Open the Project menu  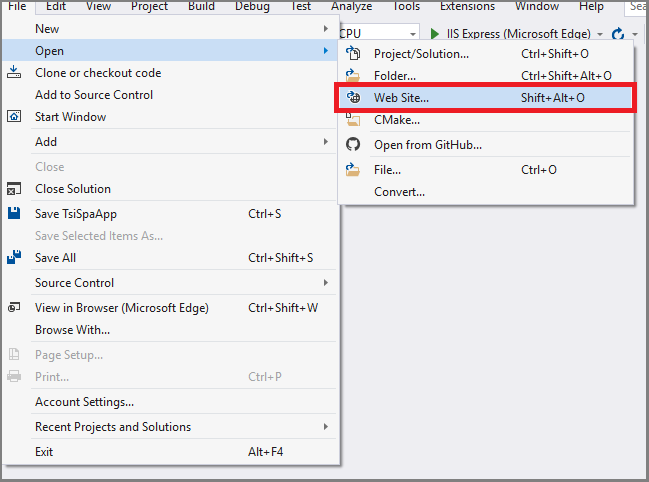[149, 6]
